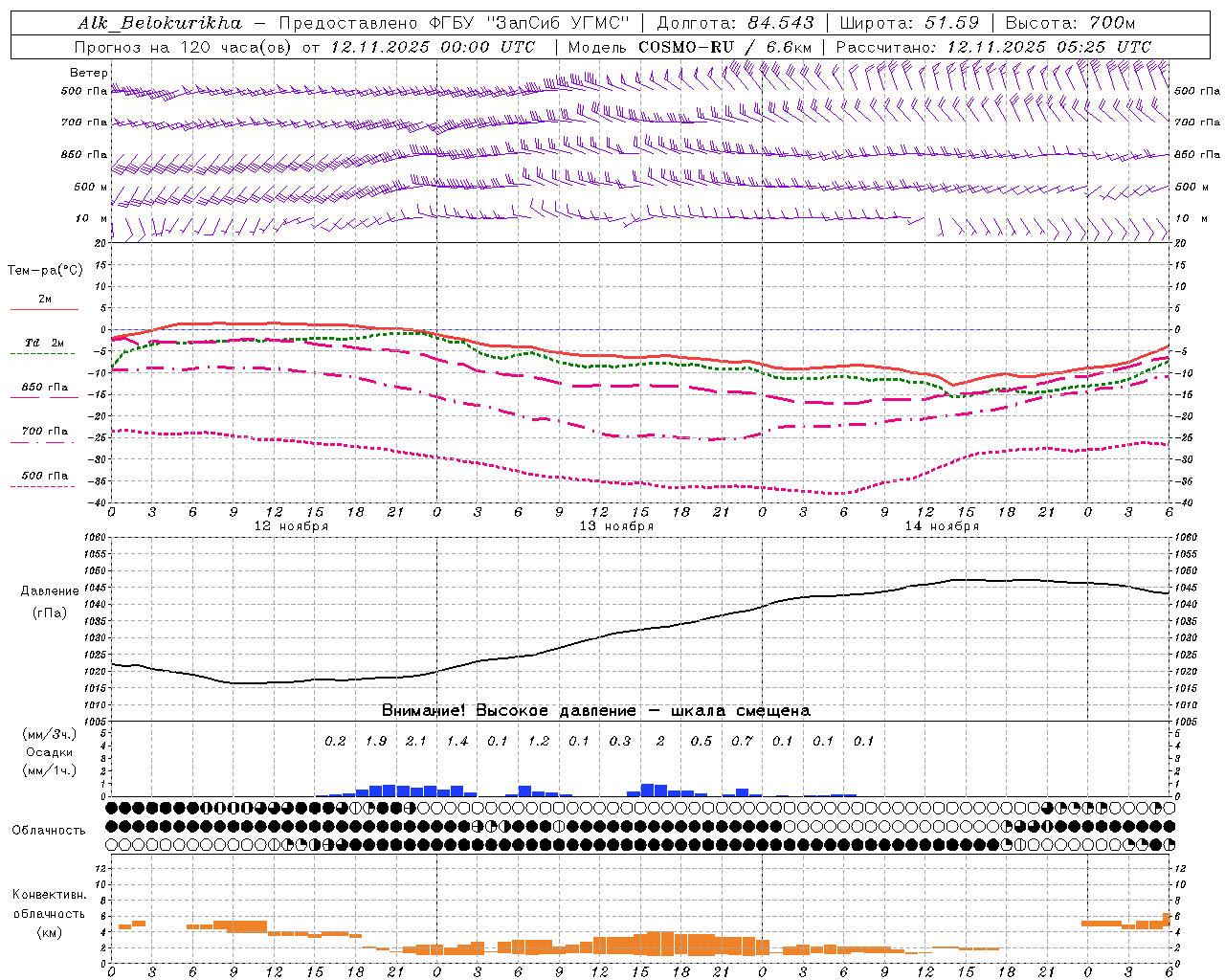The width and height of the screenshot is (1225, 980).
Task: Click the Осадки precipitation label
Action: 49,752
